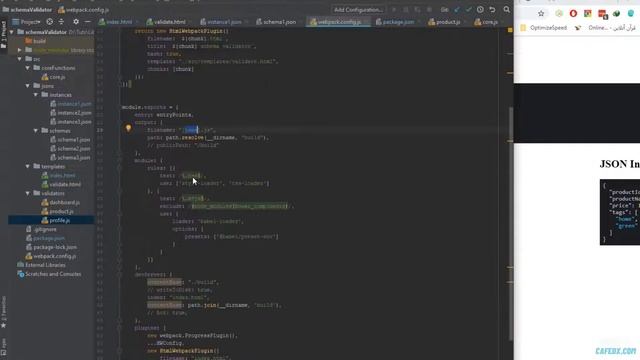Open the Project view dropdown
Viewport: 640px width, 360px height.
[27, 22]
